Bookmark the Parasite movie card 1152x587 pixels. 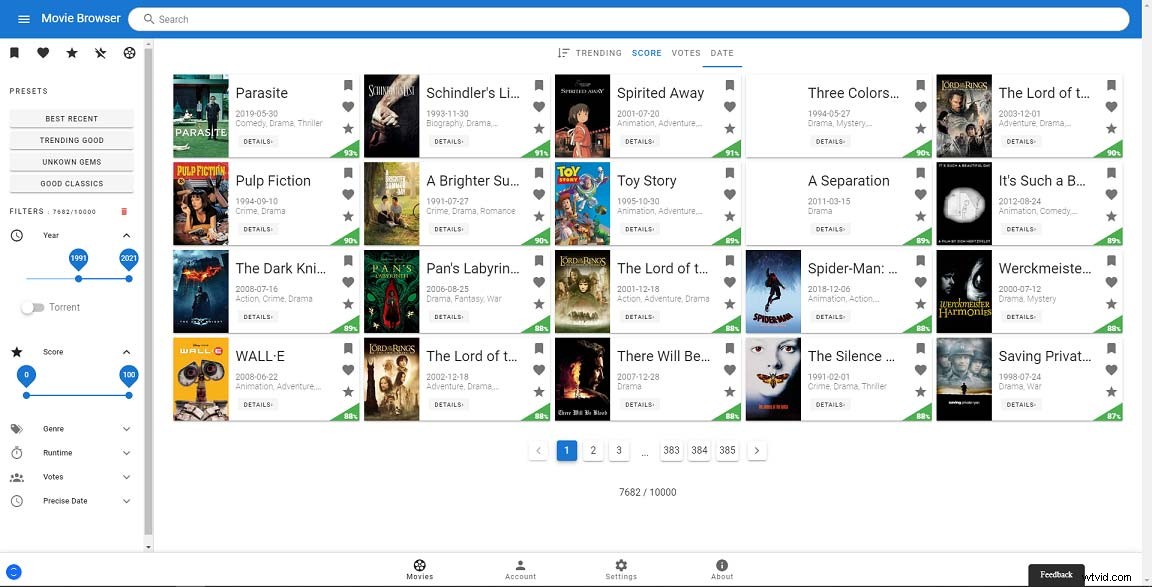348,86
